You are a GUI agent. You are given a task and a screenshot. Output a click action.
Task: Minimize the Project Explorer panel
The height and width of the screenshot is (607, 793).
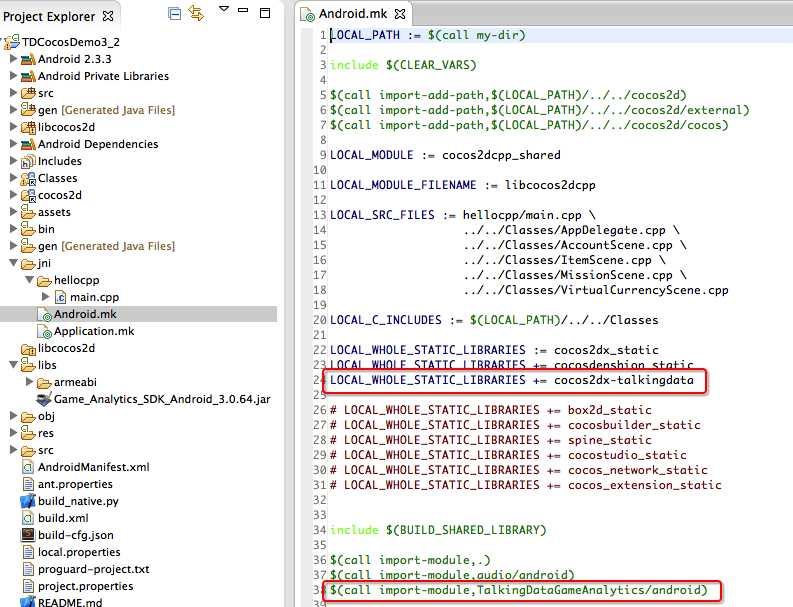[243, 10]
